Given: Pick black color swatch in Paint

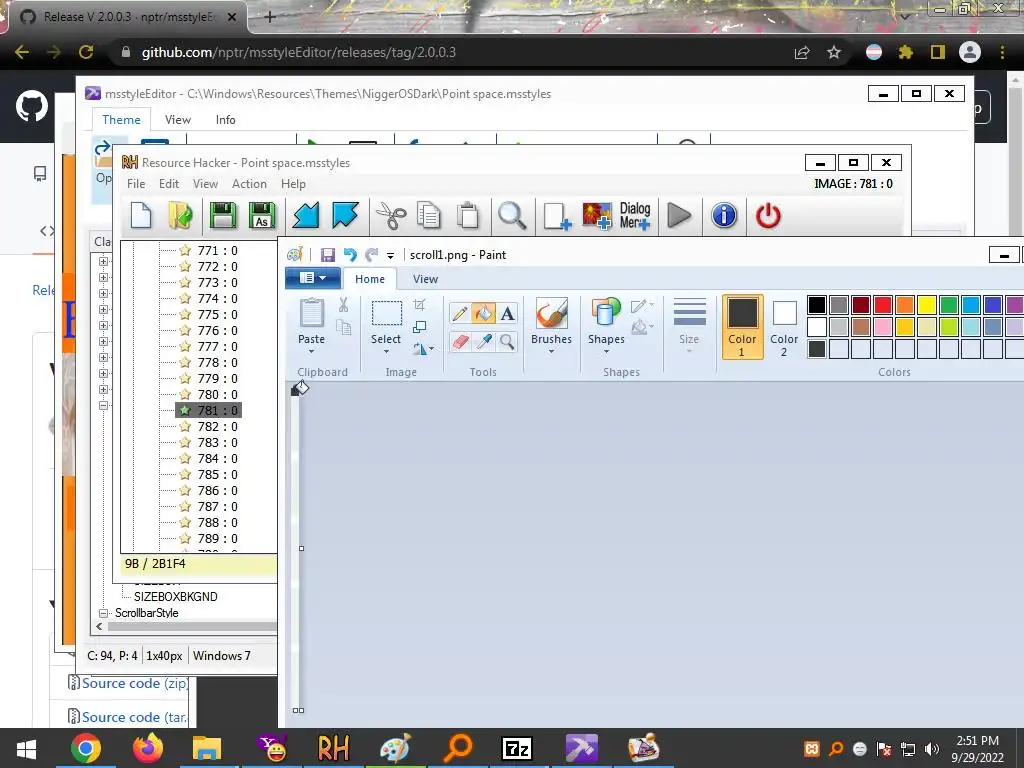Looking at the screenshot, I should pyautogui.click(x=817, y=305).
